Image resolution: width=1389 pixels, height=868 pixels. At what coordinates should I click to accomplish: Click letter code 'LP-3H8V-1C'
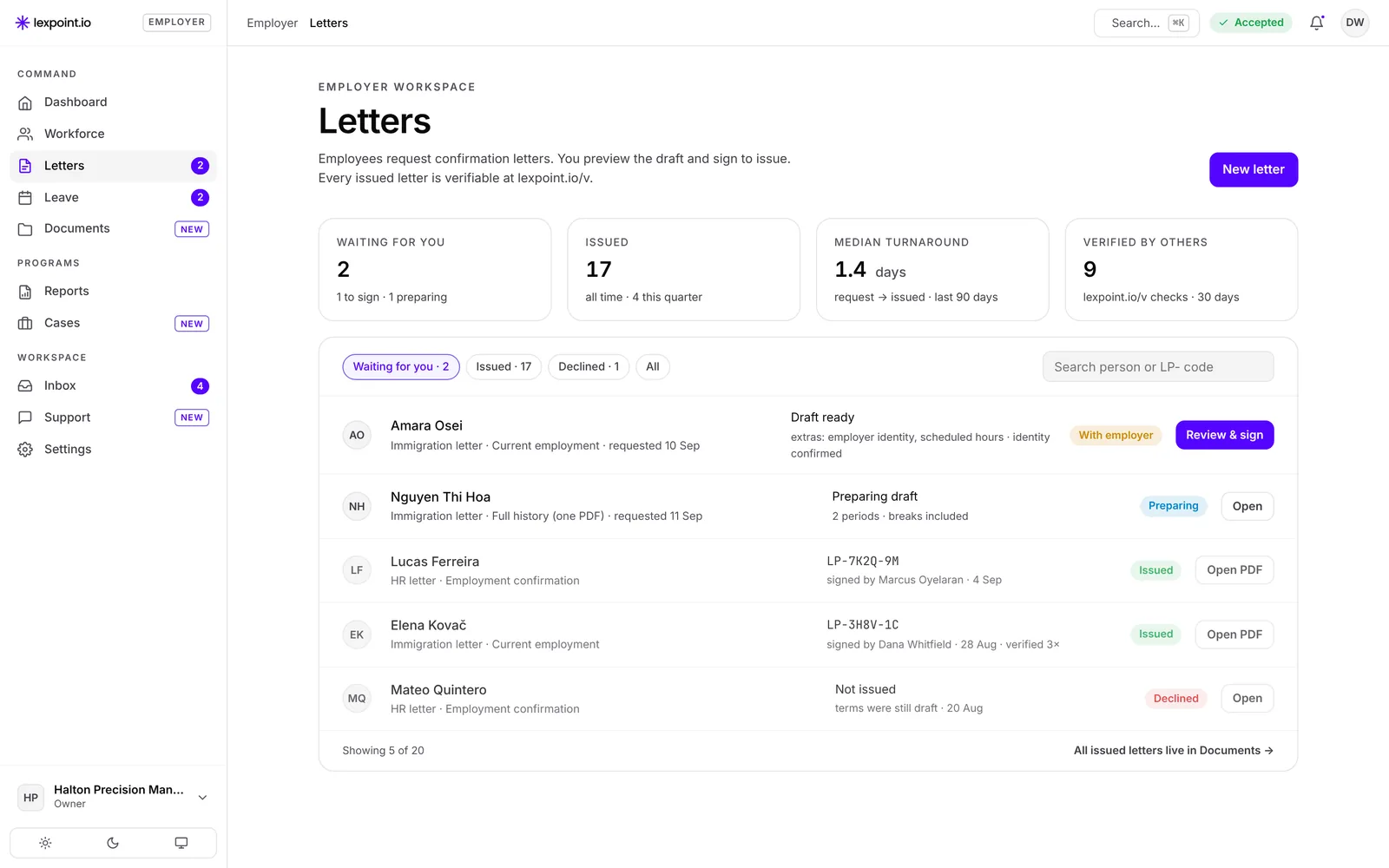click(x=862, y=625)
